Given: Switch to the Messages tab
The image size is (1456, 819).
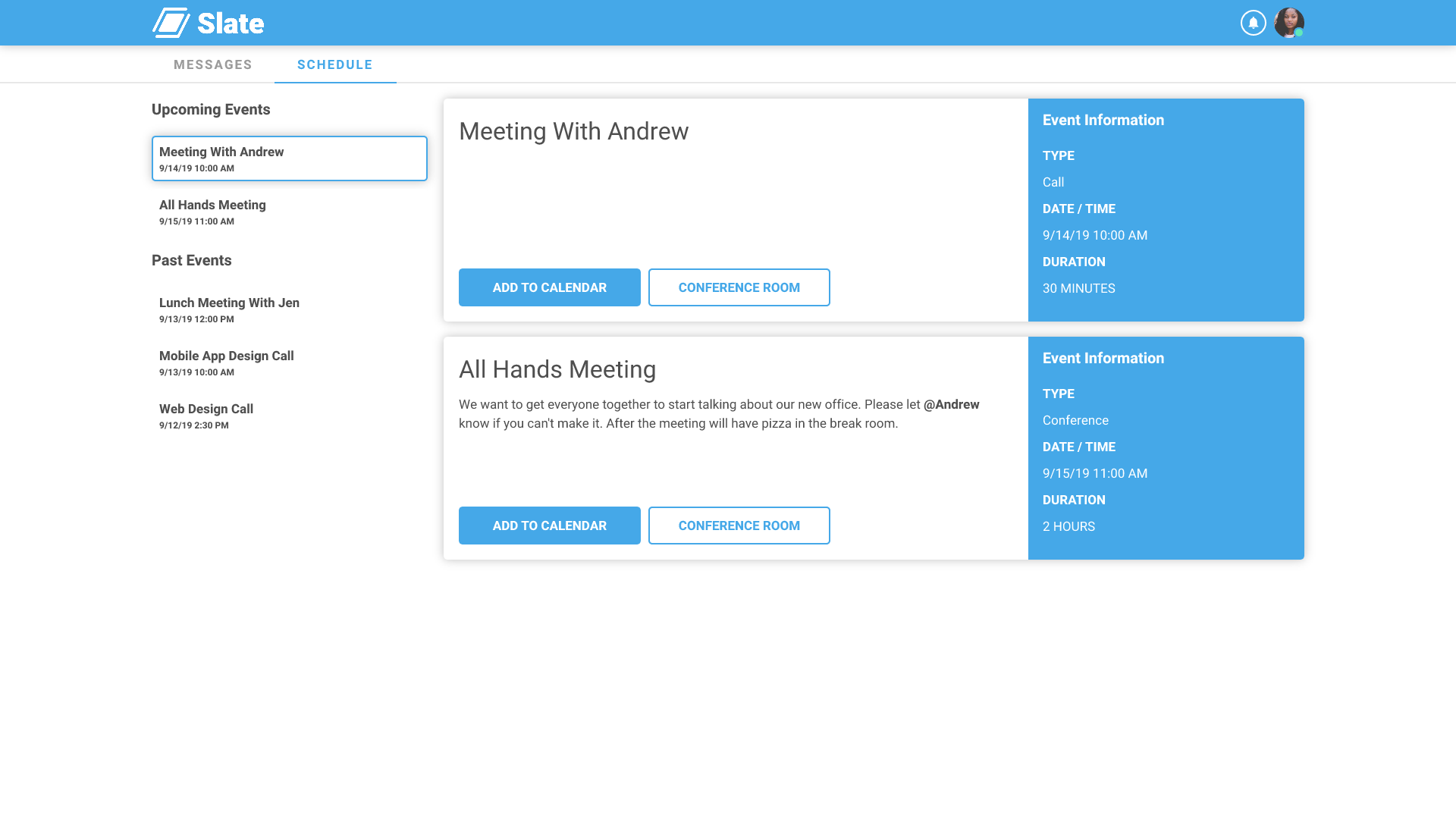Looking at the screenshot, I should click(212, 64).
